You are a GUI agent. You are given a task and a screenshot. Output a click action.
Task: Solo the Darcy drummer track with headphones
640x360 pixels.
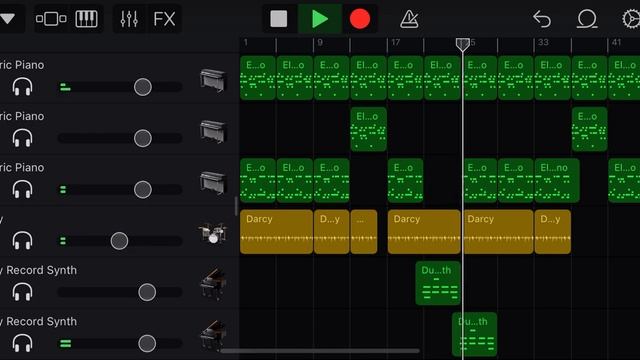coord(22,240)
